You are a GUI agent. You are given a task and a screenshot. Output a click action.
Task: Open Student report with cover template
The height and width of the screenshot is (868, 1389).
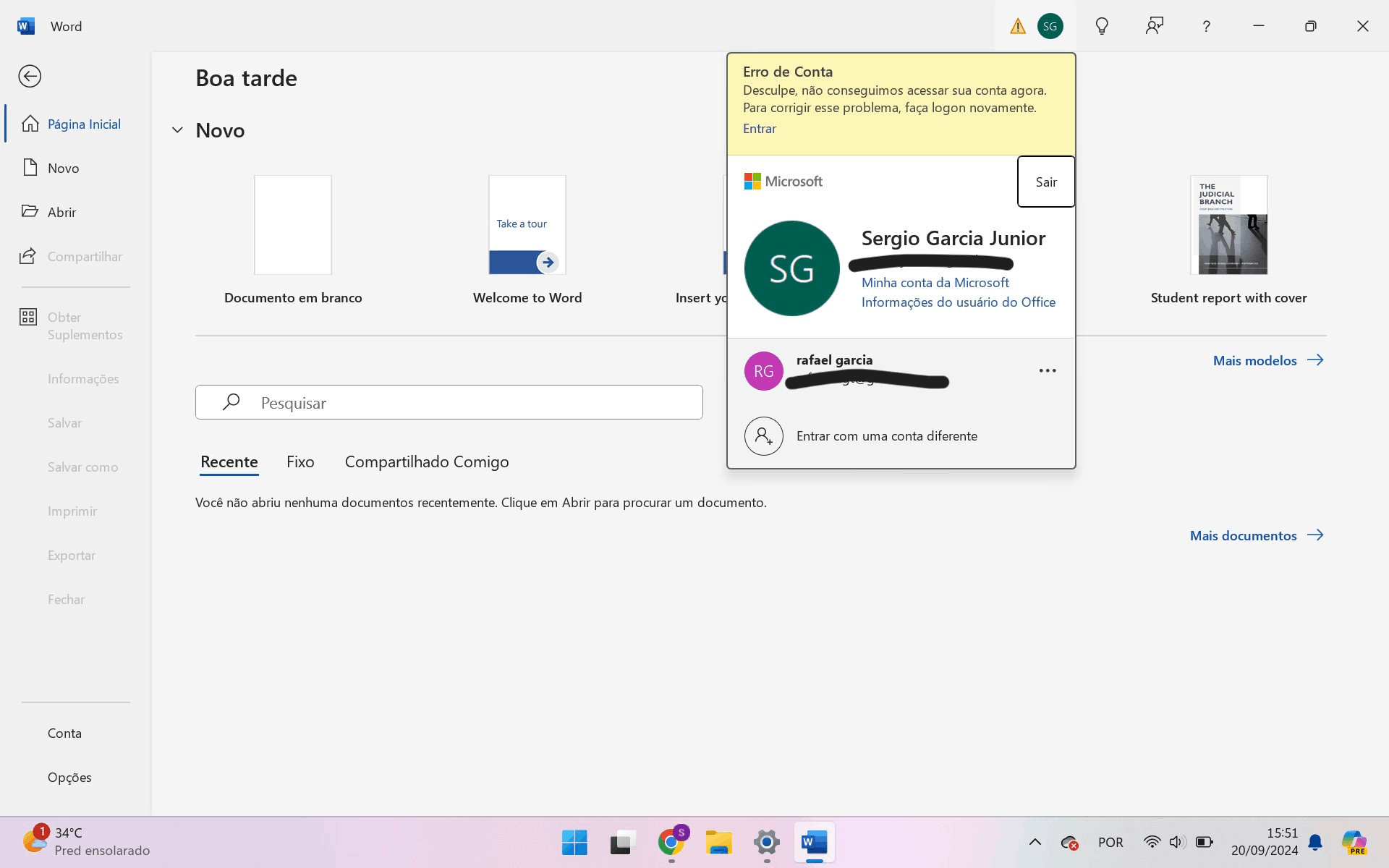(1229, 239)
